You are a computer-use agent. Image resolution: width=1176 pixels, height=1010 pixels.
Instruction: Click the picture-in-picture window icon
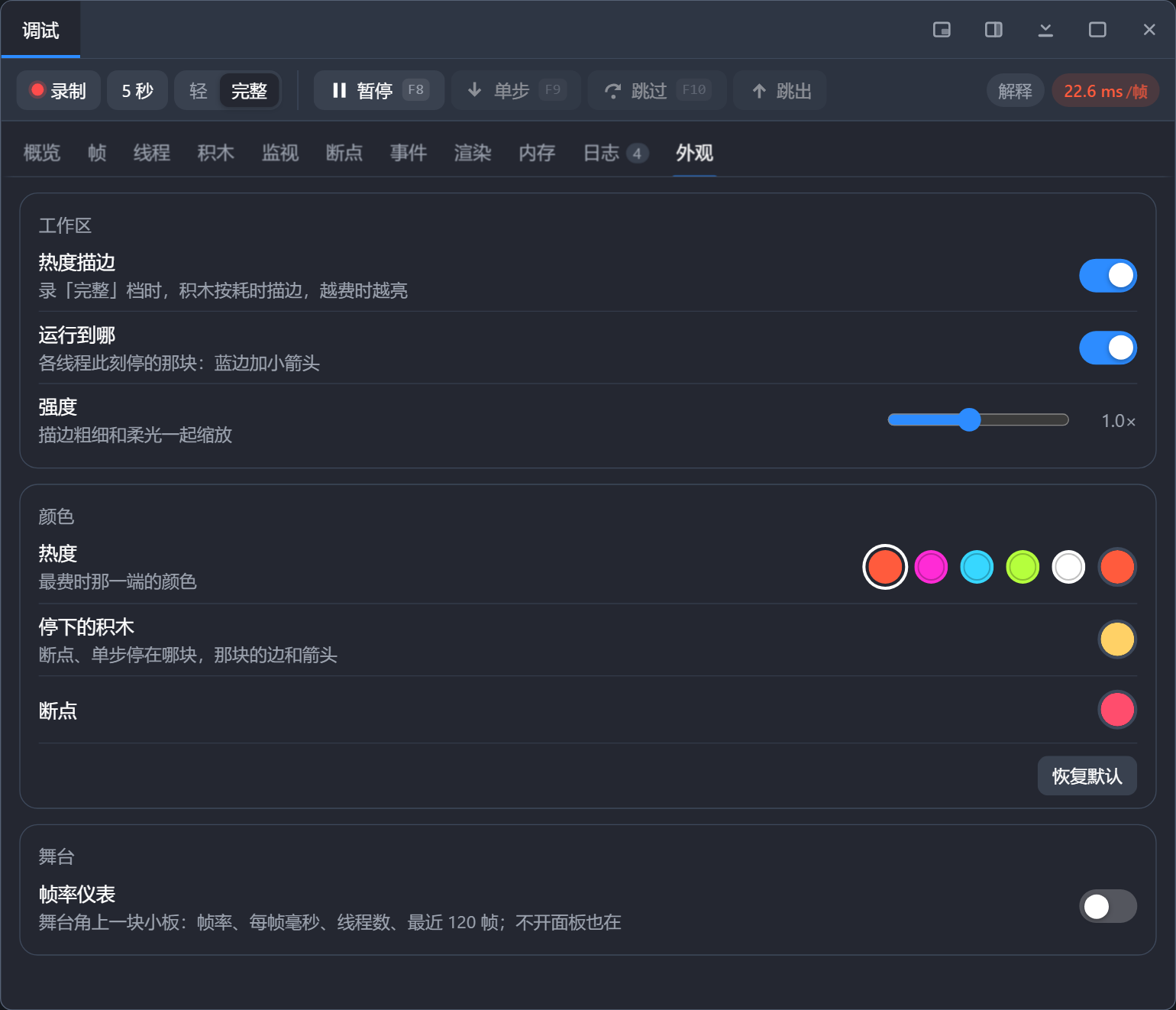(942, 30)
